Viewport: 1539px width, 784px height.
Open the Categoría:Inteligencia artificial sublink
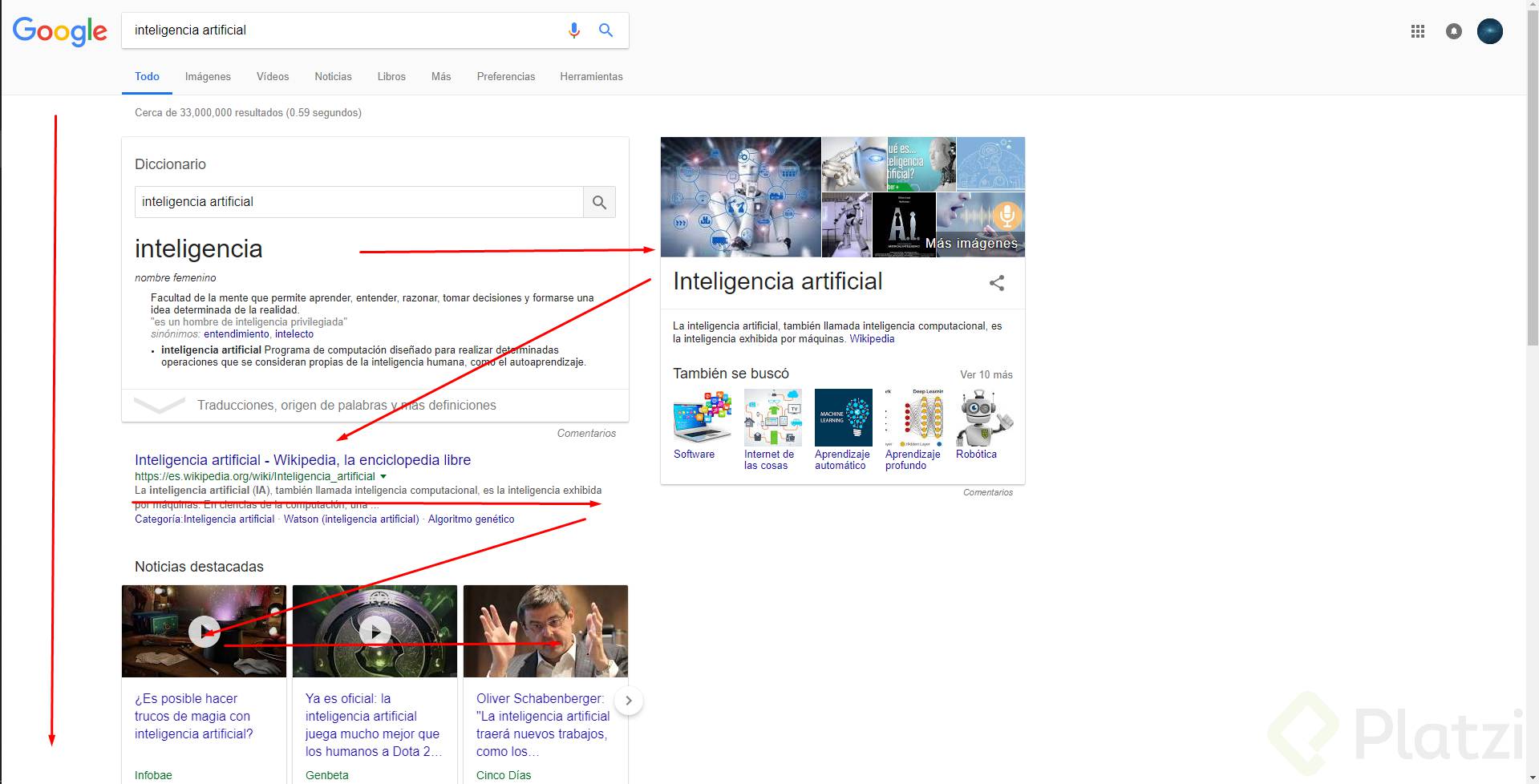205,519
